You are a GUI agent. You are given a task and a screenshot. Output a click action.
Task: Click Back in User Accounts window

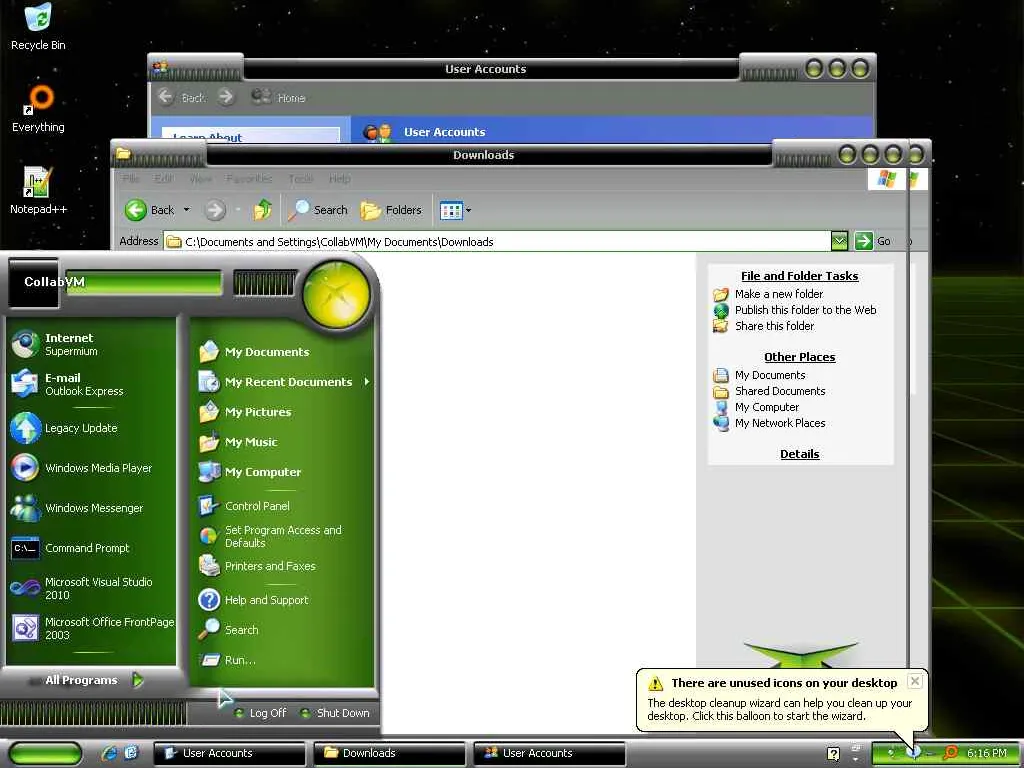click(x=182, y=97)
